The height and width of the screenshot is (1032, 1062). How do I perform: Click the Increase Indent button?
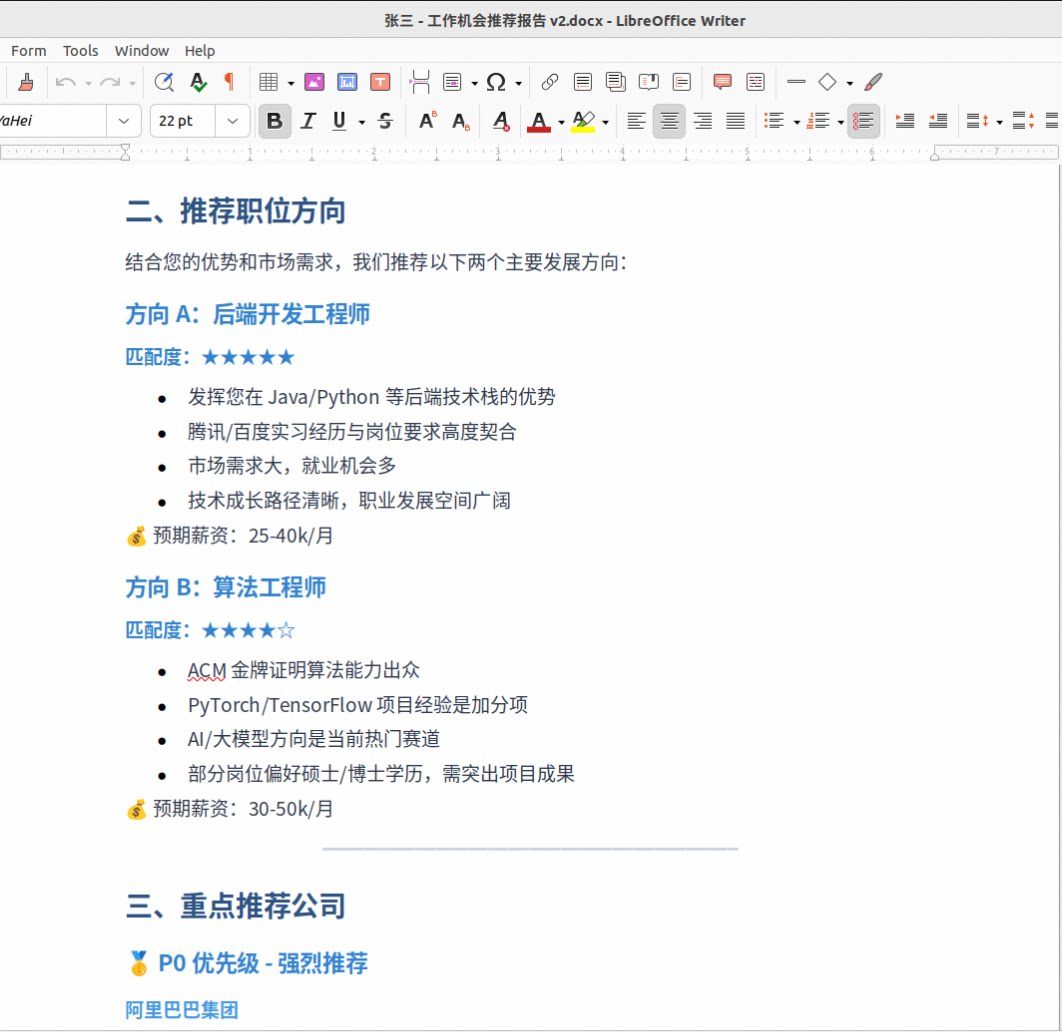pyautogui.click(x=905, y=121)
